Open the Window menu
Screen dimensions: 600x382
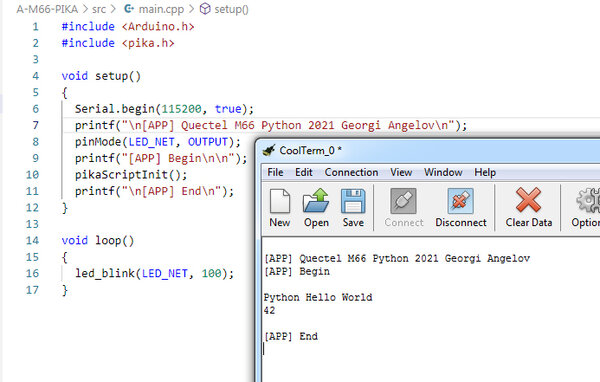pos(443,172)
